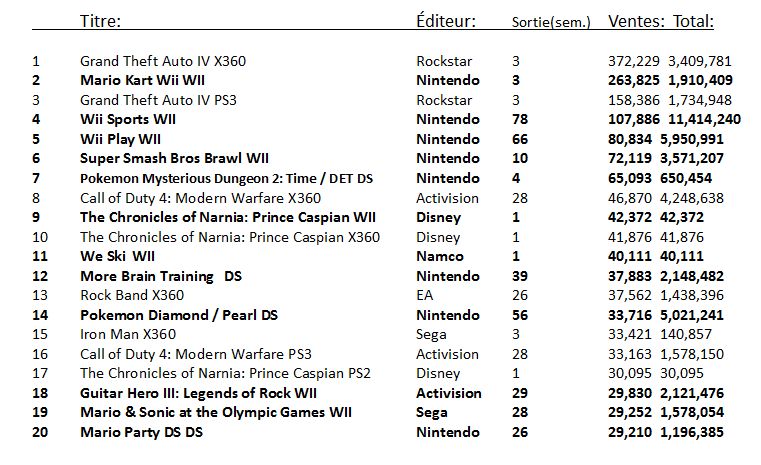The image size is (761, 465).
Task: Click the Sortie(sem.) column header
Action: [551, 22]
